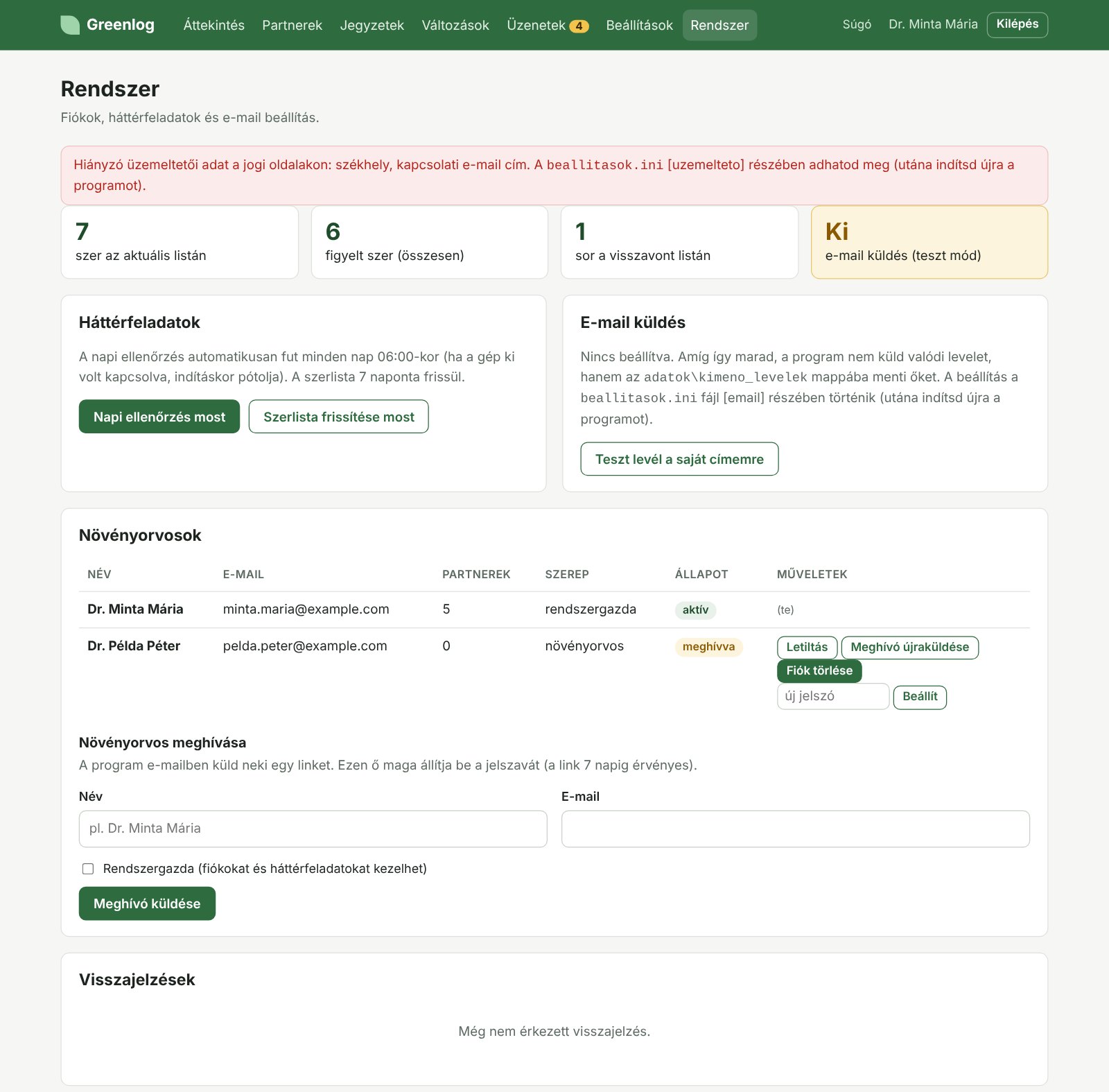Click the 'meghívva' status badge
1109x1092 pixels.
(708, 647)
